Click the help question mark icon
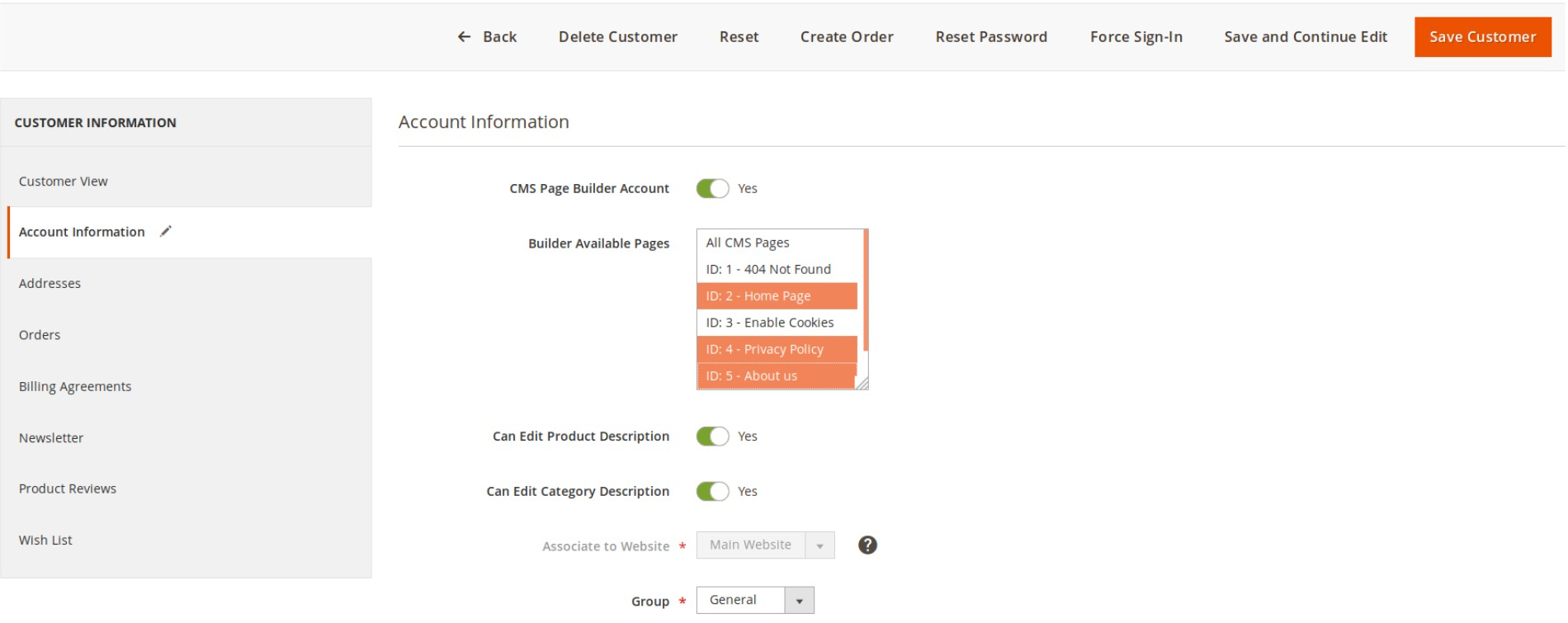Screen dimensions: 1568x623 click(867, 545)
